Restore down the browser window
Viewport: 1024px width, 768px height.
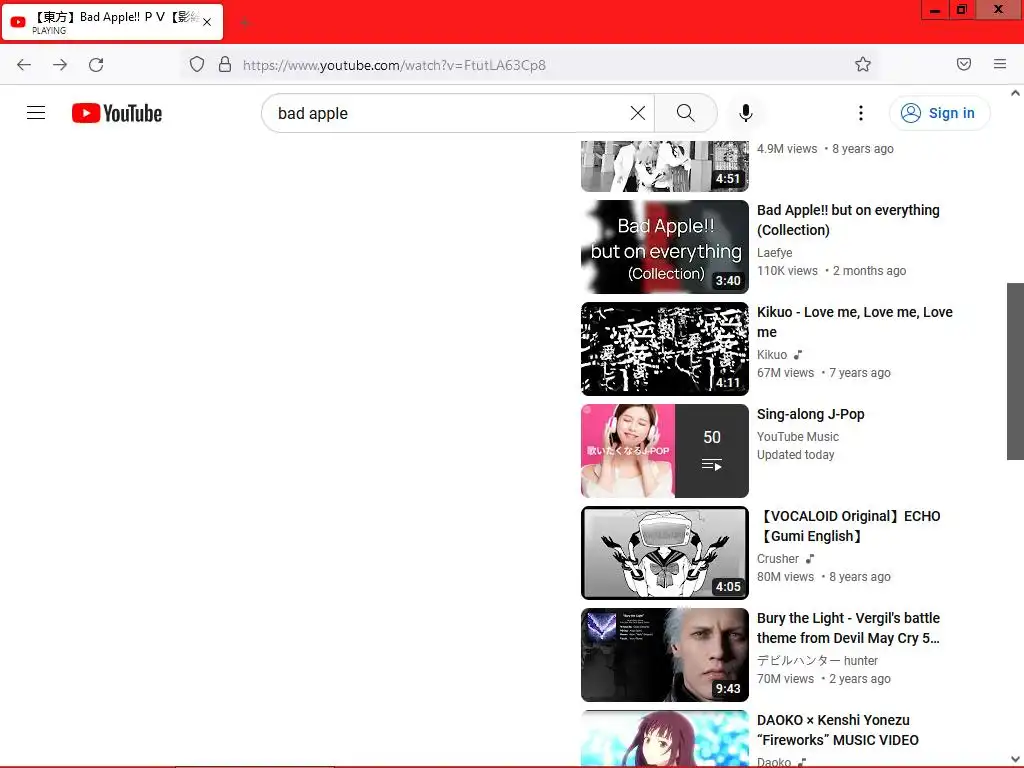tap(962, 10)
